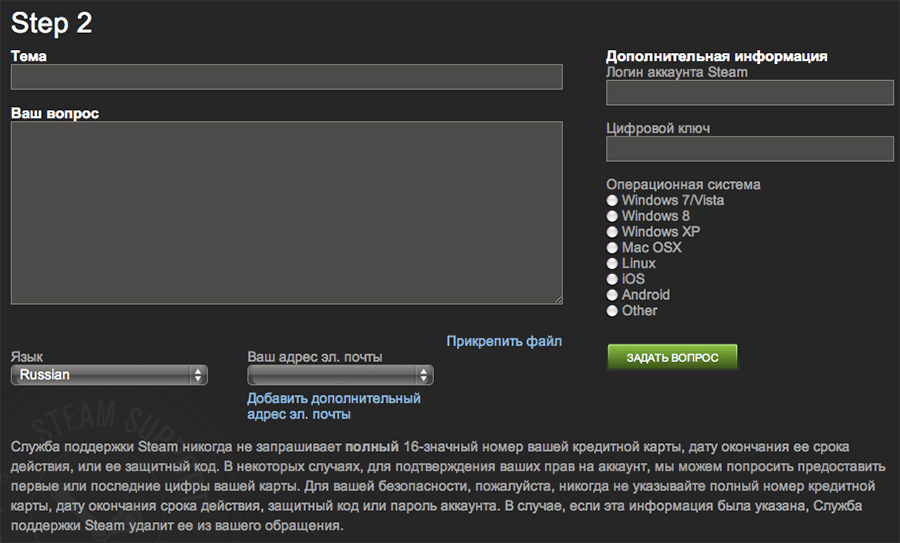The image size is (900, 543).
Task: Choose Windows XP as operating system
Action: 612,232
